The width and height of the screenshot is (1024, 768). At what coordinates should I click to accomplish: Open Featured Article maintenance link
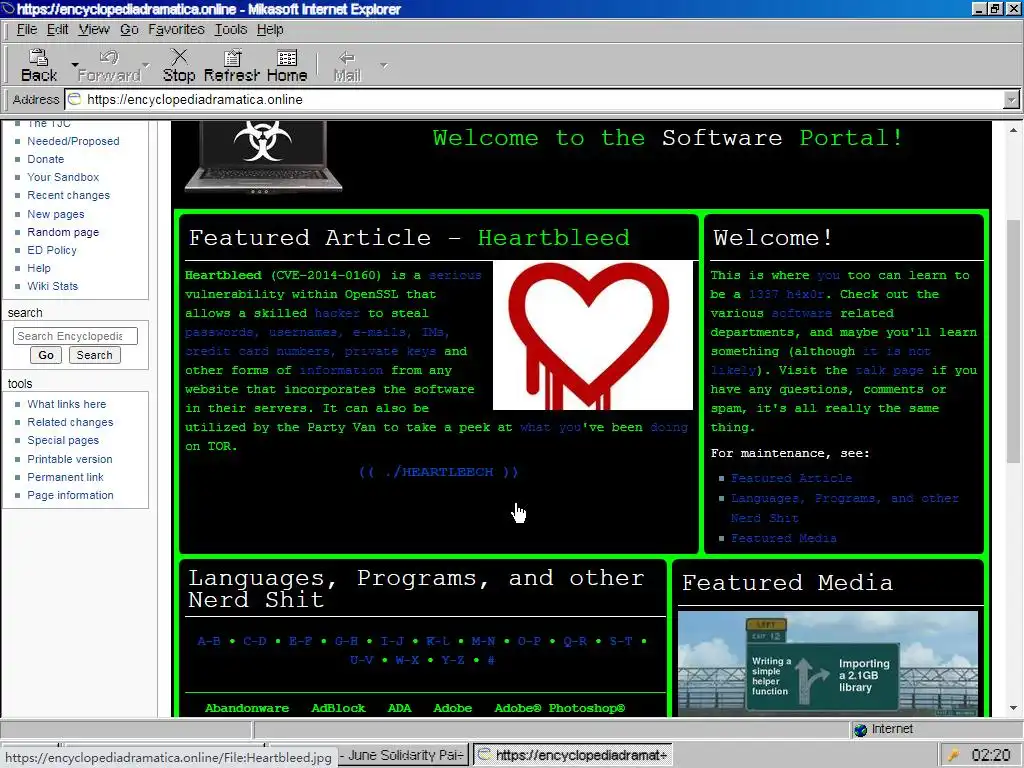792,478
